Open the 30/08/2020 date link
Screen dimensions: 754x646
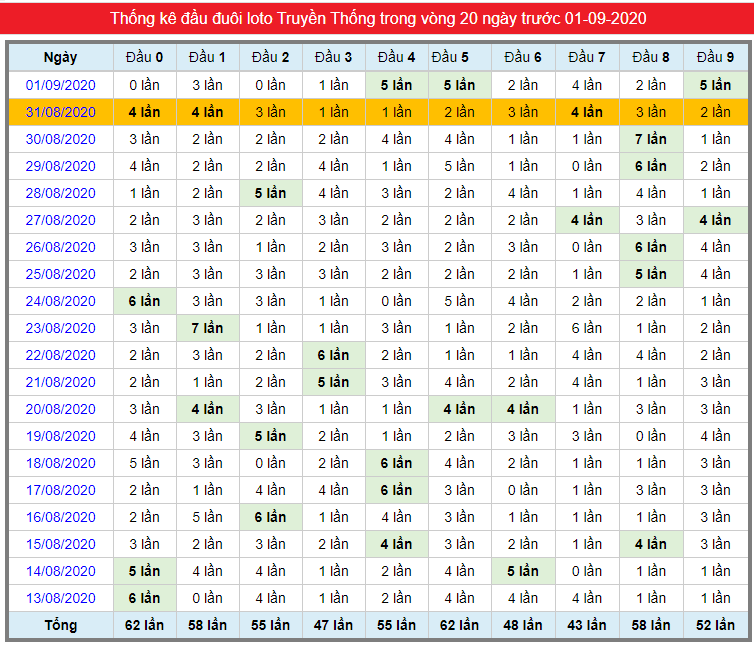[61, 139]
